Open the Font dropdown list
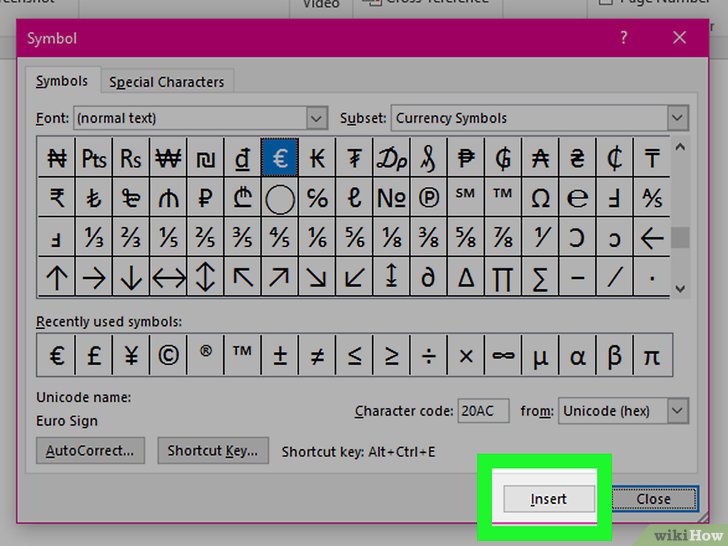Viewport: 728px width, 546px height. [x=317, y=118]
